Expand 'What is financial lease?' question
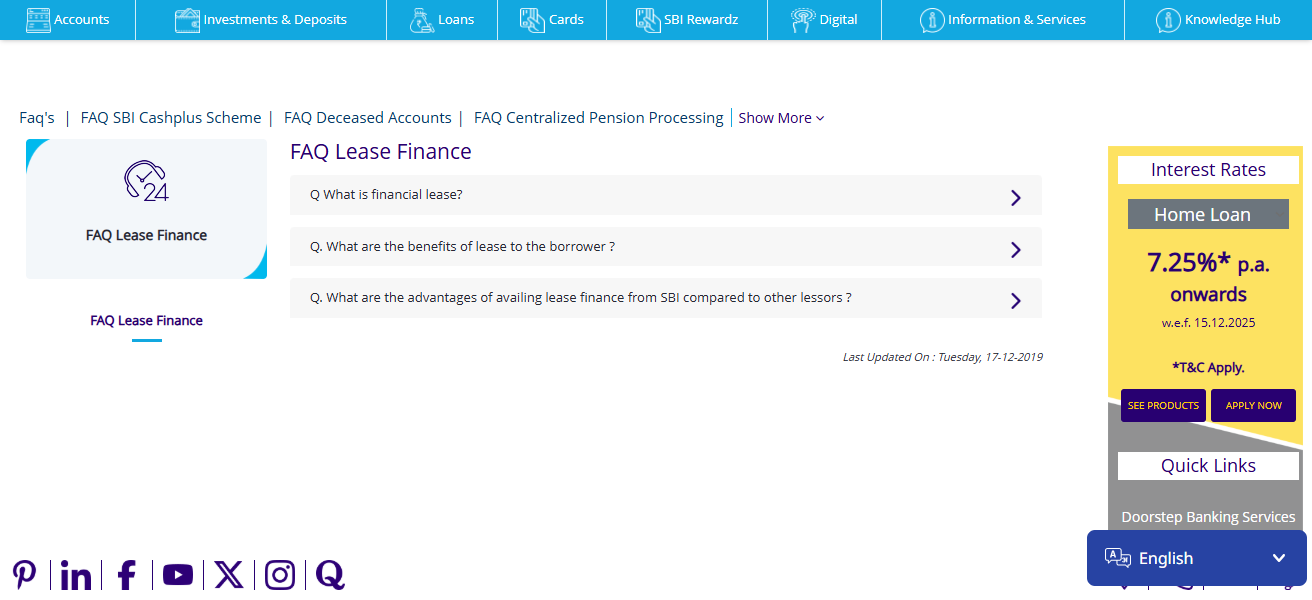1312x600 pixels. [665, 195]
